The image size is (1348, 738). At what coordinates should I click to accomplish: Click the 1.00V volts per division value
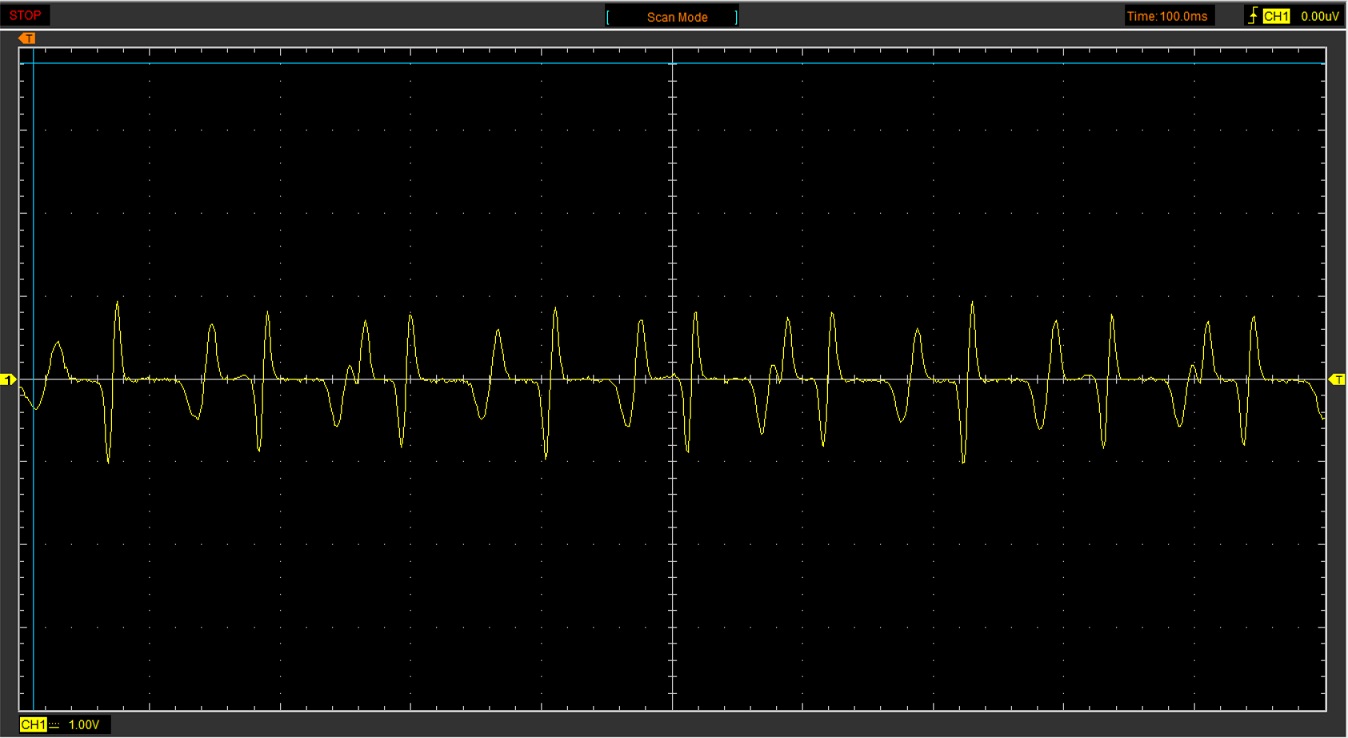[84, 724]
